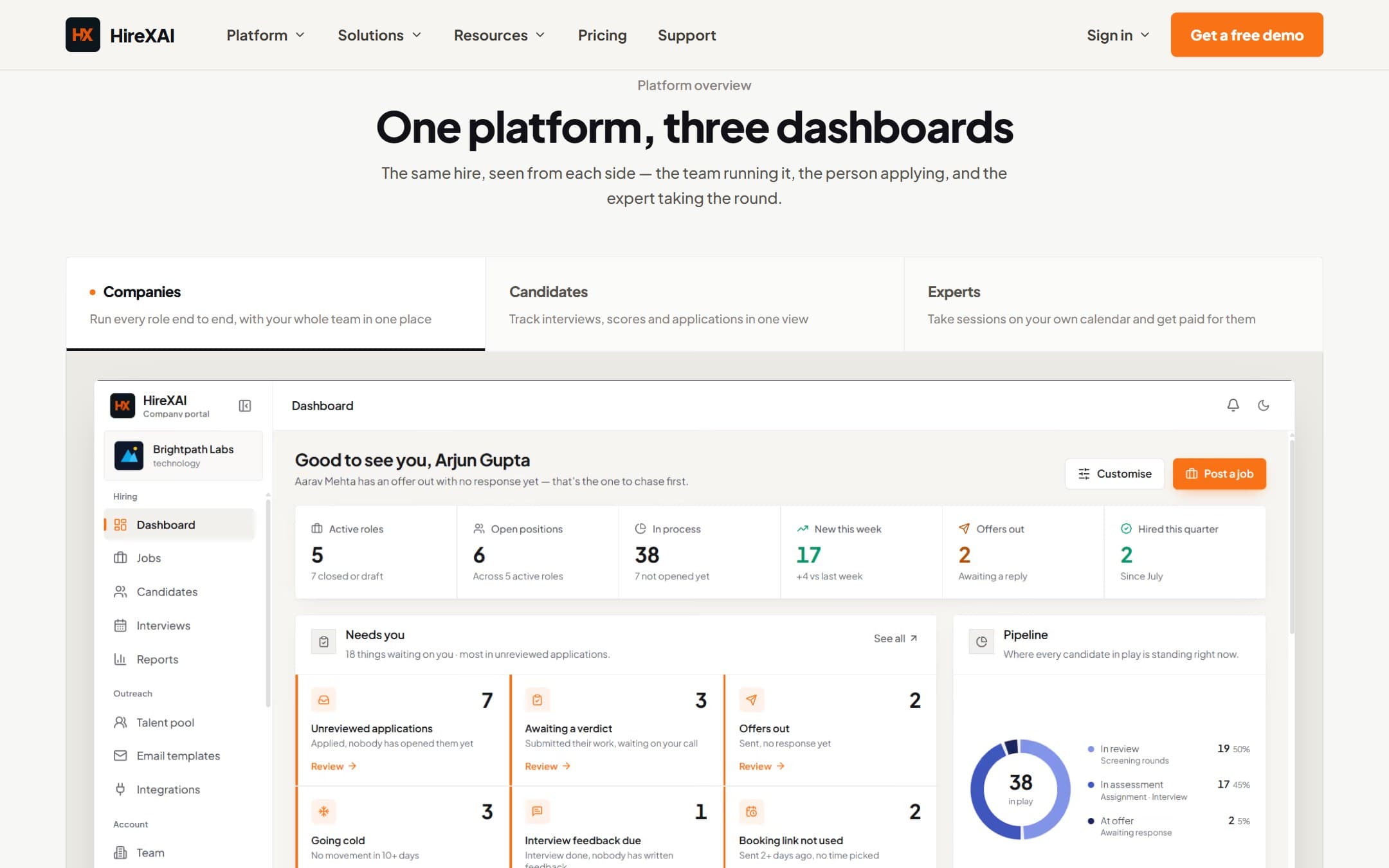1389x868 pixels.
Task: Toggle dark mode moon icon
Action: 1264,405
